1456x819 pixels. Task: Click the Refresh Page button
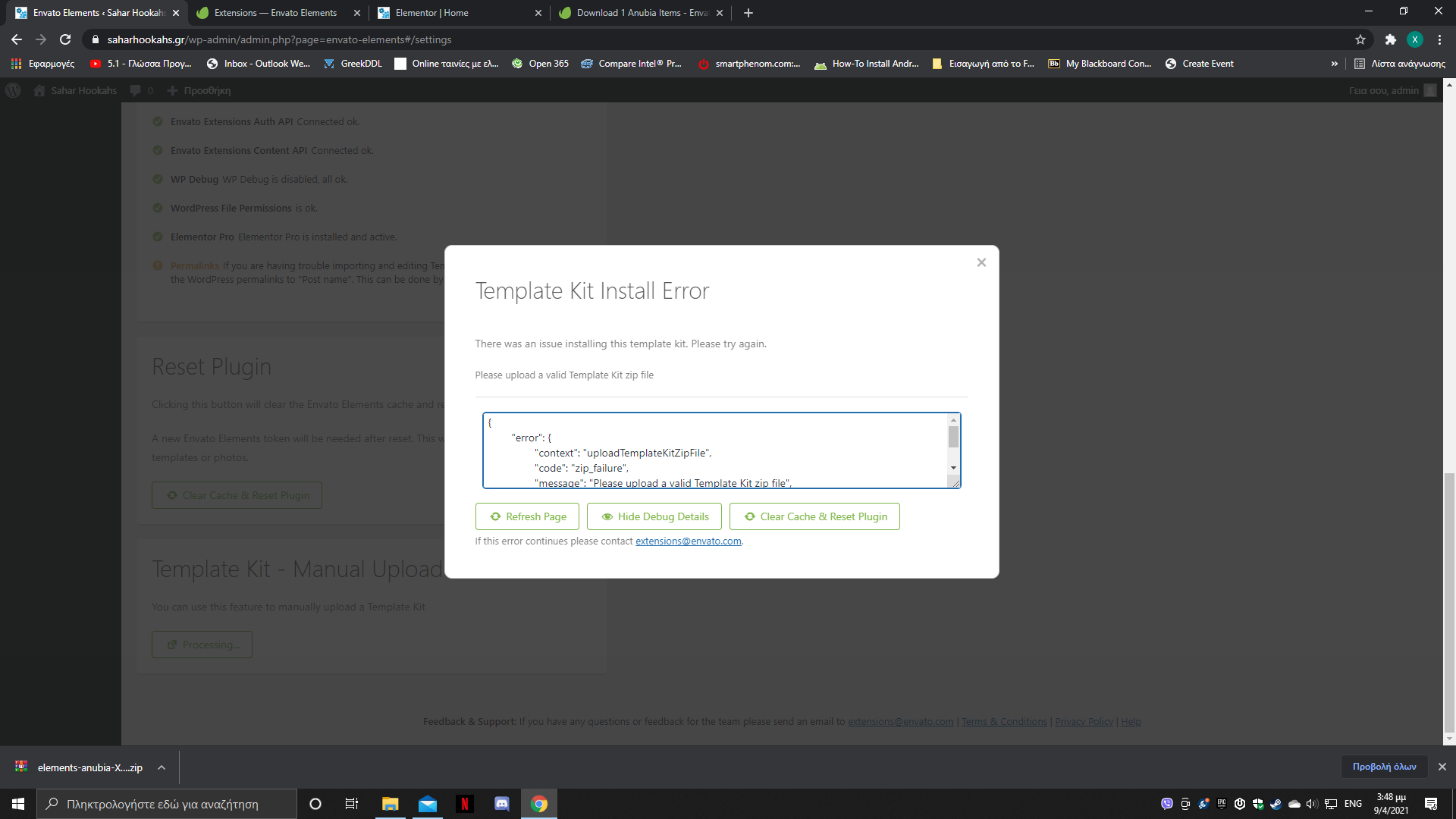coord(527,516)
